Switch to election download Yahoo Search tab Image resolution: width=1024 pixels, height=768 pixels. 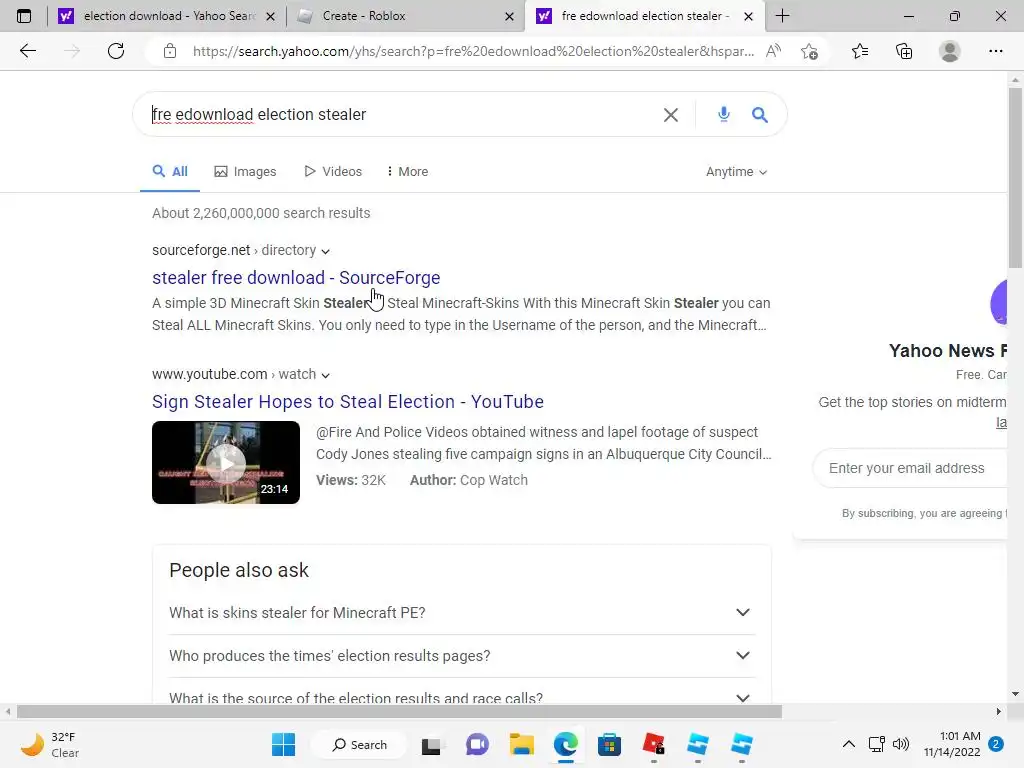(167, 16)
